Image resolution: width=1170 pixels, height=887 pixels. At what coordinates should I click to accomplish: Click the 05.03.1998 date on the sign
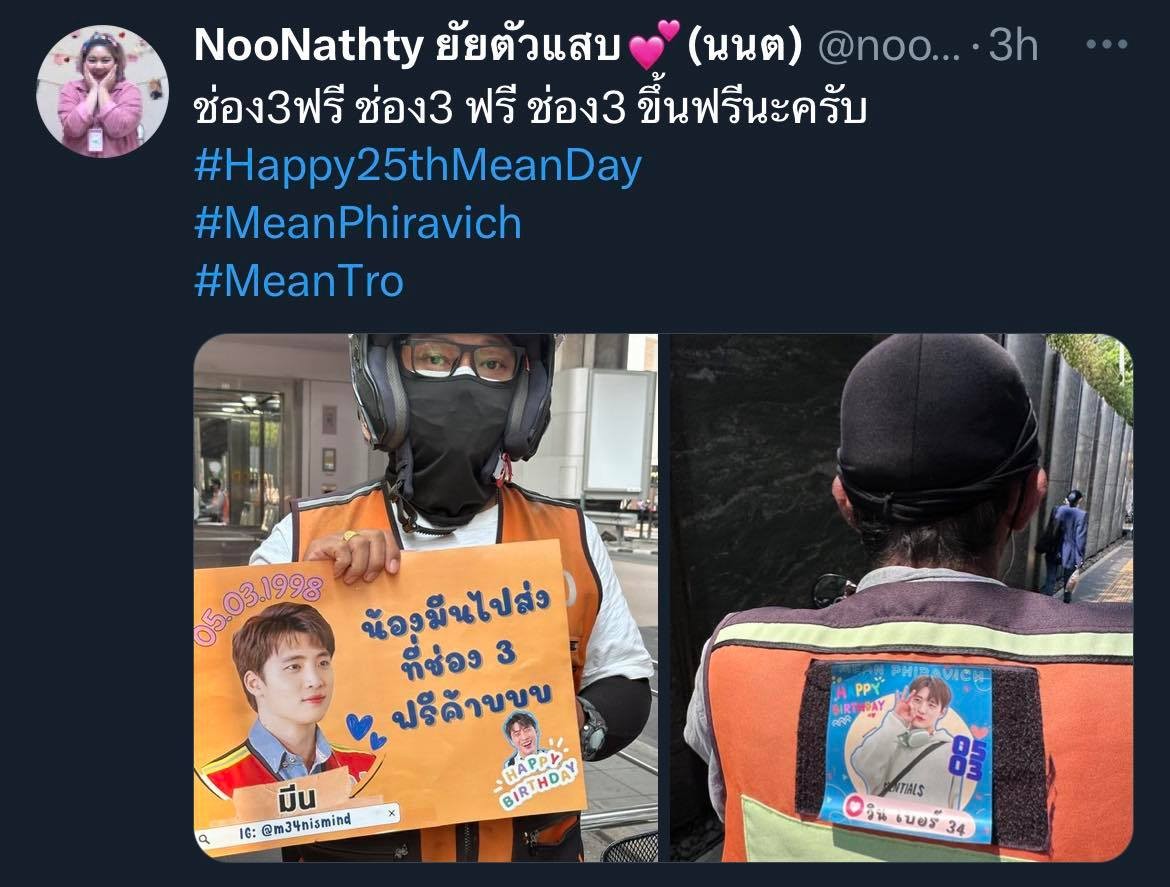click(258, 607)
